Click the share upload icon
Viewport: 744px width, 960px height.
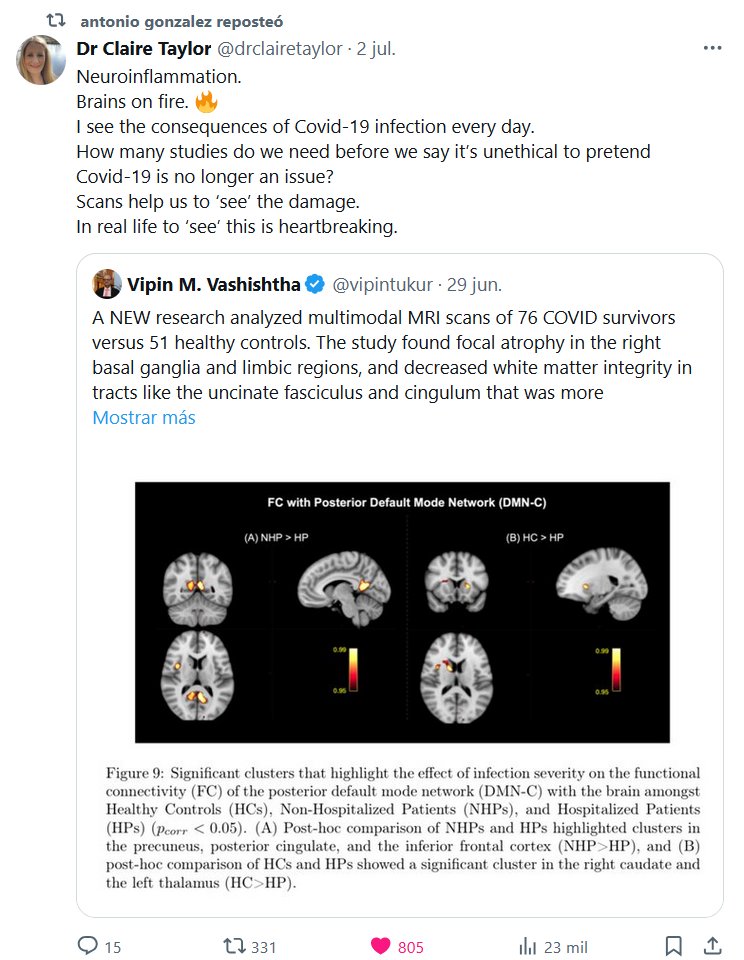click(713, 946)
